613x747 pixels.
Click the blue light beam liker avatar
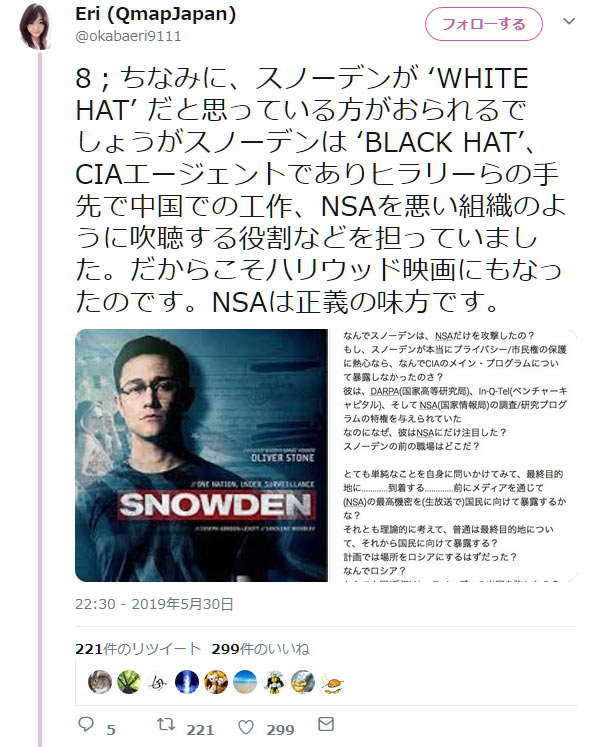[x=187, y=682]
